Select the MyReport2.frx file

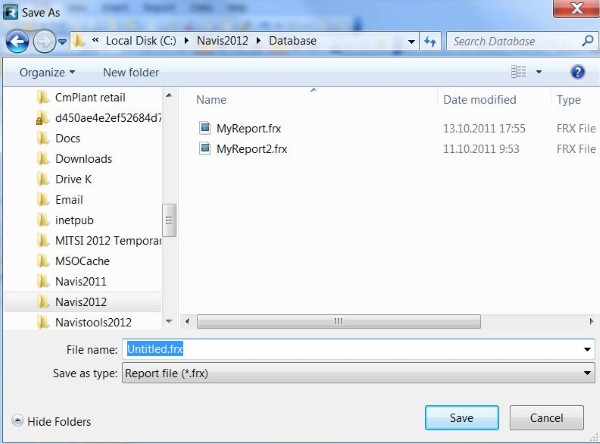251,149
